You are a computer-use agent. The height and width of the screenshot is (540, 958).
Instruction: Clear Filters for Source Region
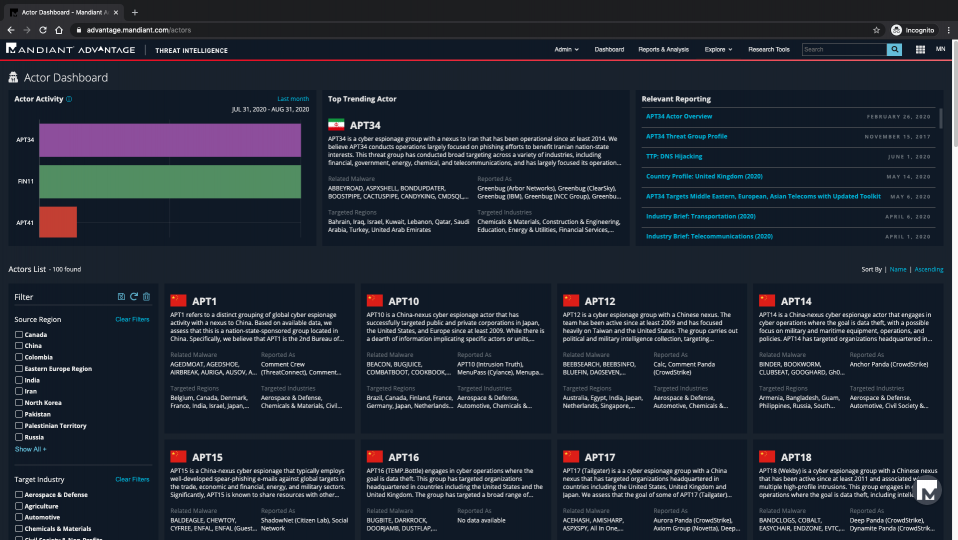(x=132, y=319)
